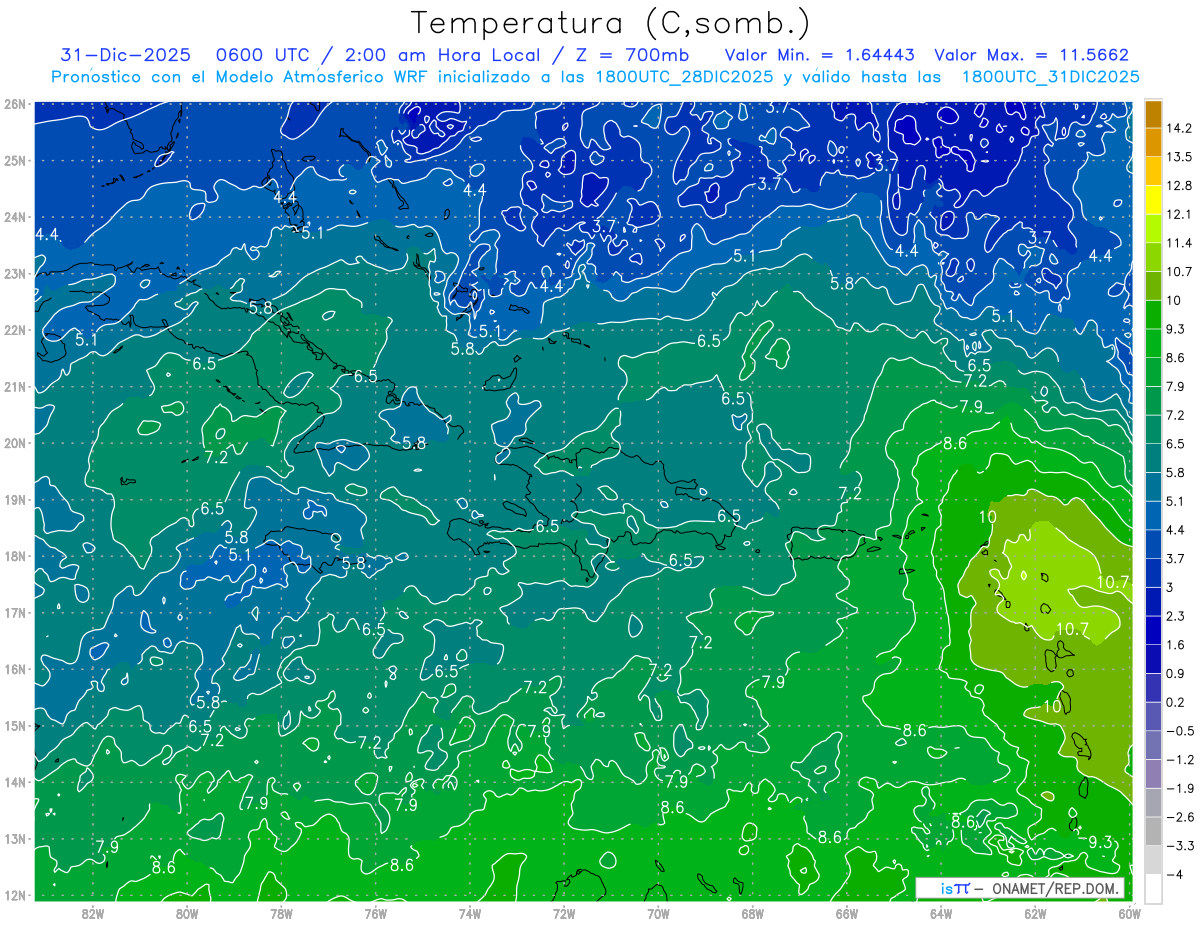Select the "Z = 700mb" pressure level text

[x=632, y=55]
